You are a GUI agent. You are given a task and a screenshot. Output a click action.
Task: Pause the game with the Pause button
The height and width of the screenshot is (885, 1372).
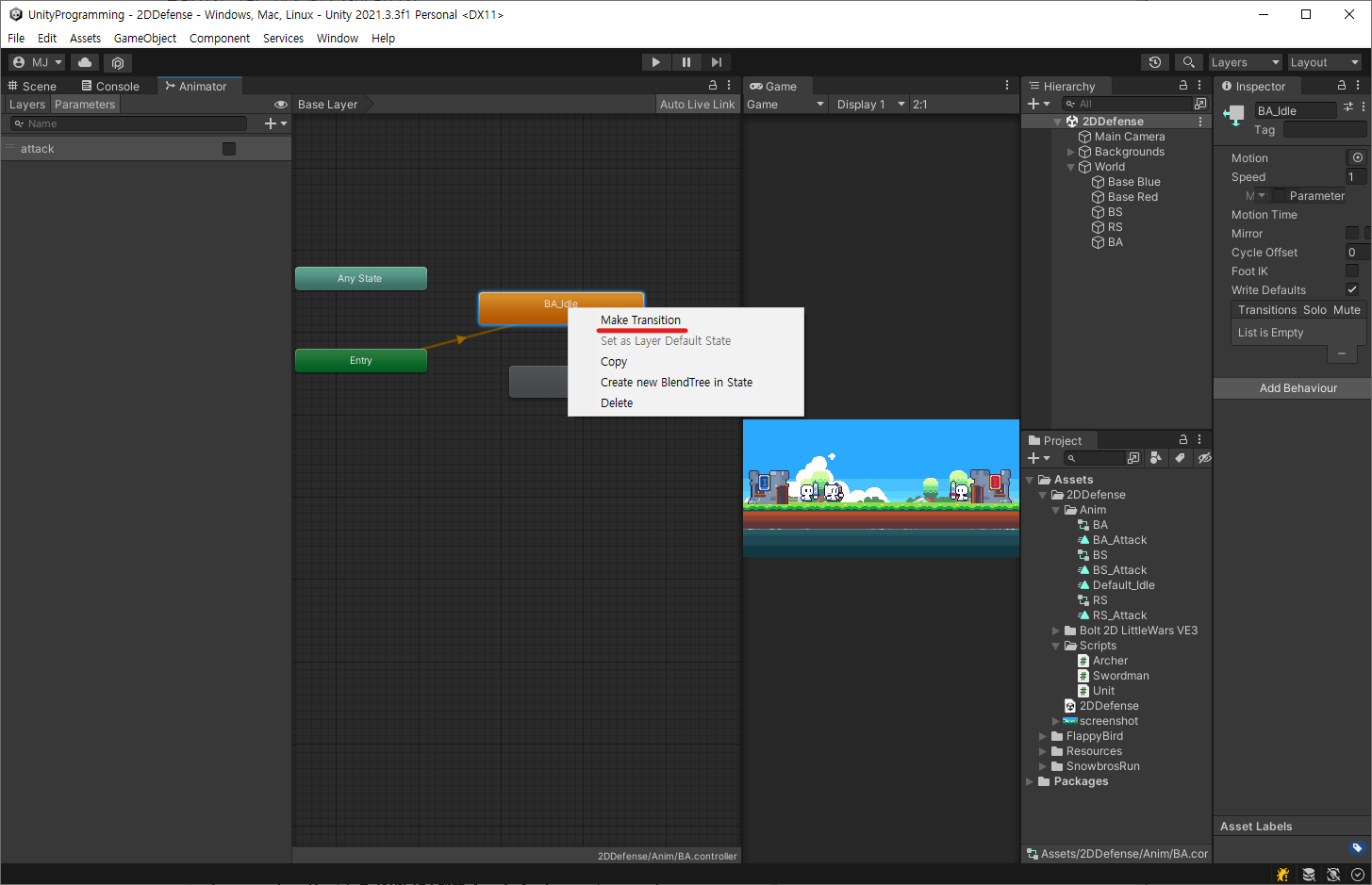686,62
